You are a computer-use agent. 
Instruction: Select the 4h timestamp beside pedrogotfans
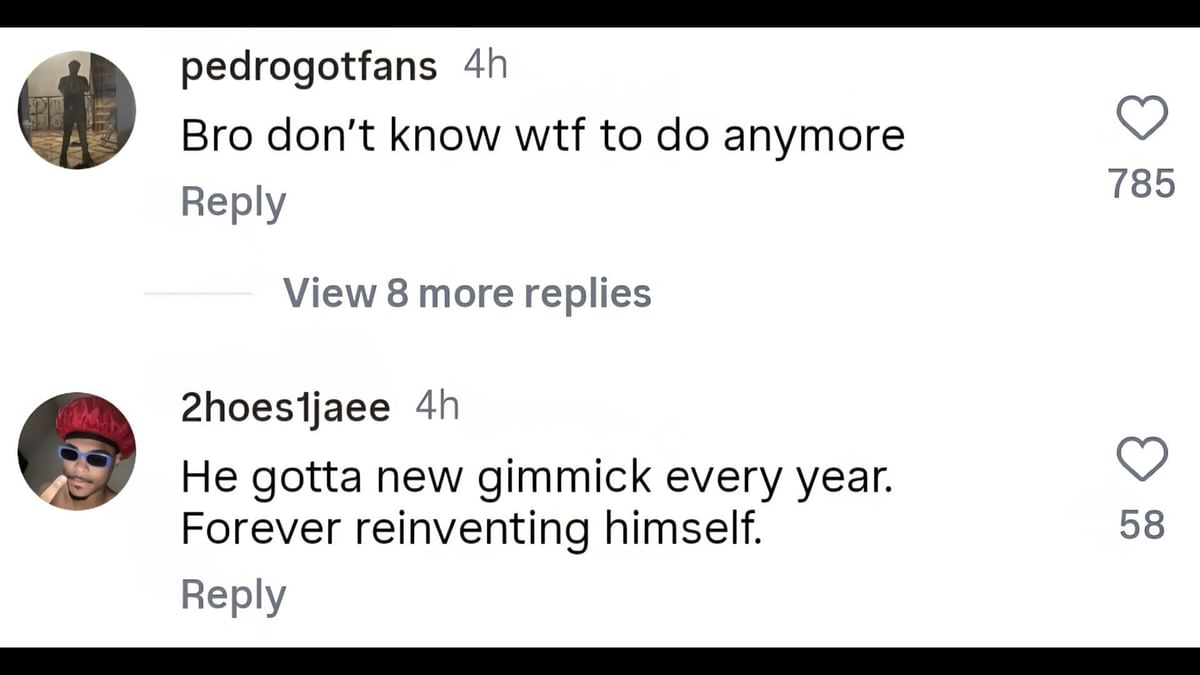click(x=486, y=66)
